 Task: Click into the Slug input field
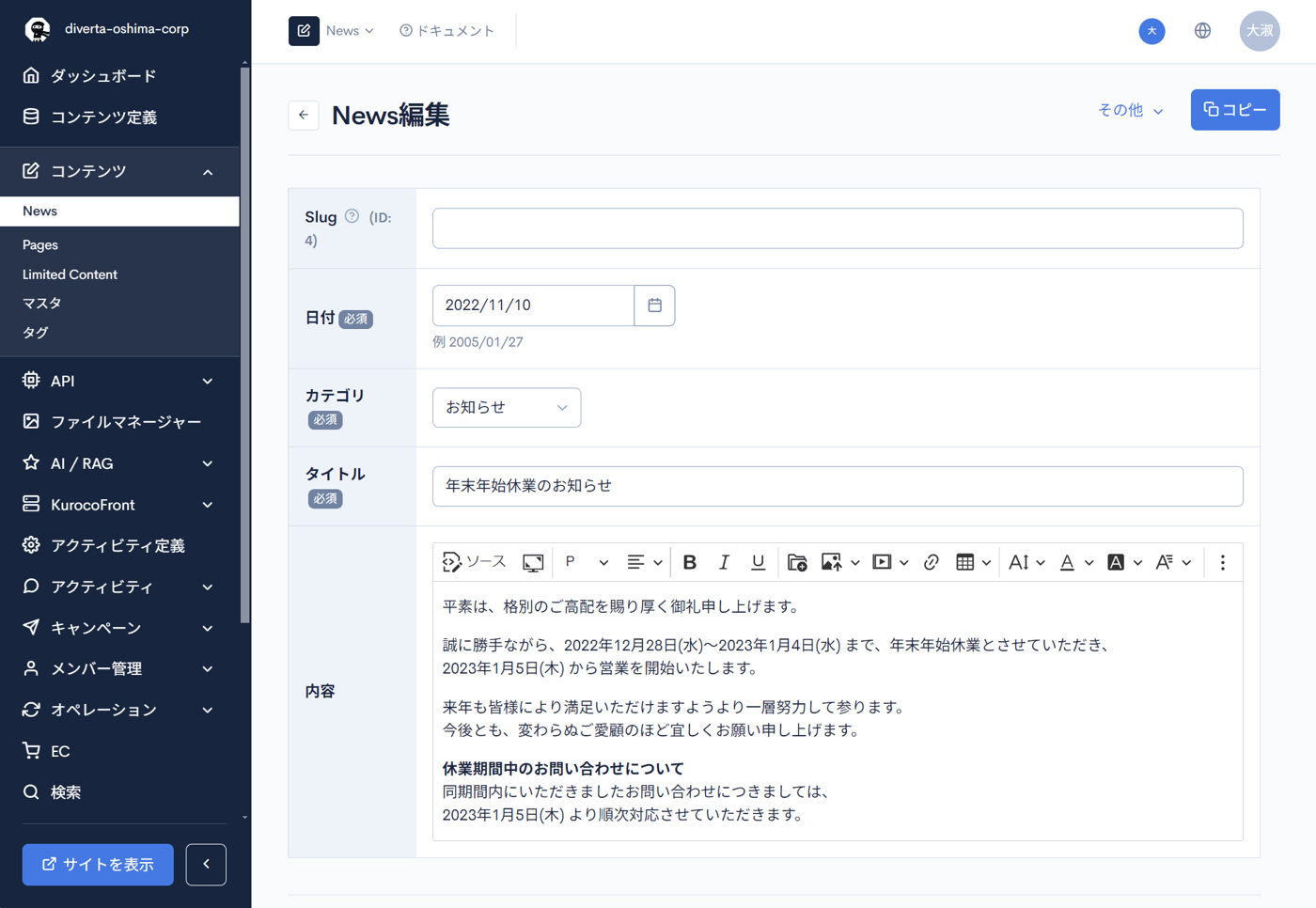click(838, 228)
